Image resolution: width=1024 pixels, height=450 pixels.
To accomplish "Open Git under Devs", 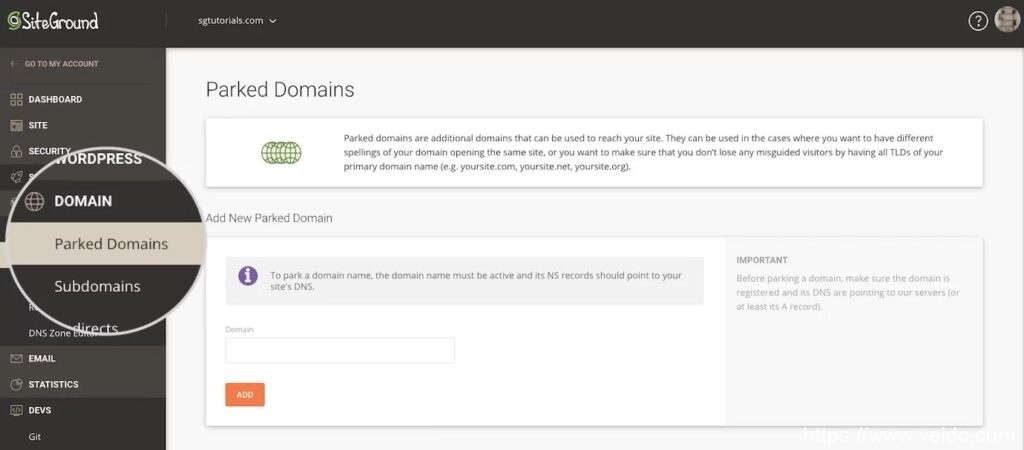I will pos(35,436).
